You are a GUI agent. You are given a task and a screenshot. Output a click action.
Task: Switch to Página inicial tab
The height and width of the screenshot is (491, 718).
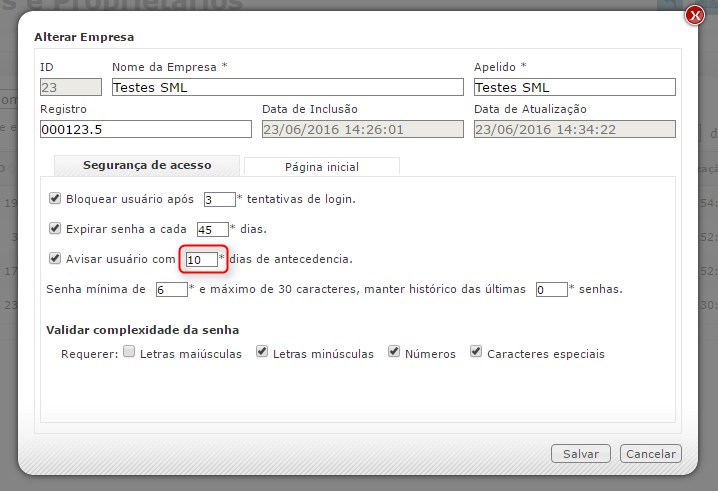321,167
